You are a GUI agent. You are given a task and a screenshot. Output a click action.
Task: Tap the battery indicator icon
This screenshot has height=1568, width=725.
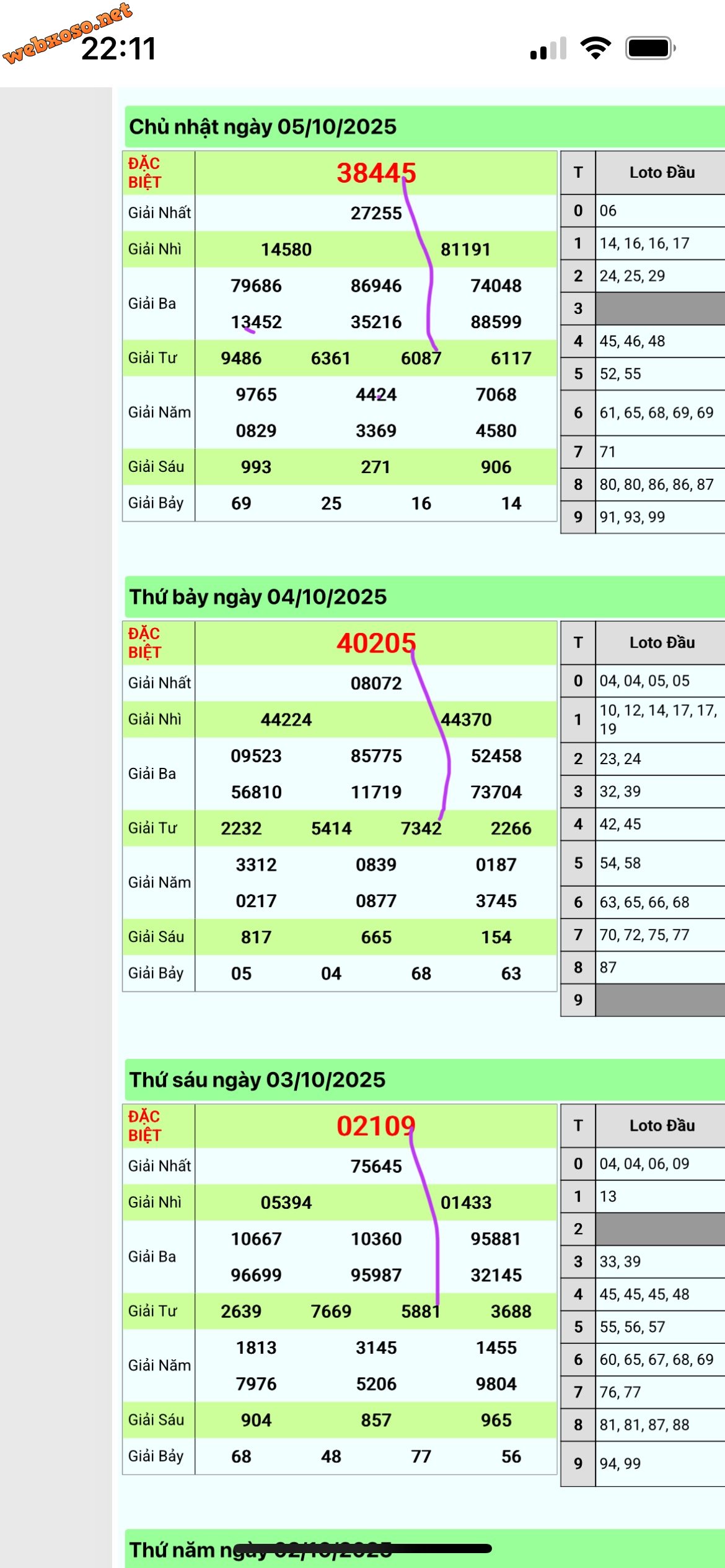[650, 48]
